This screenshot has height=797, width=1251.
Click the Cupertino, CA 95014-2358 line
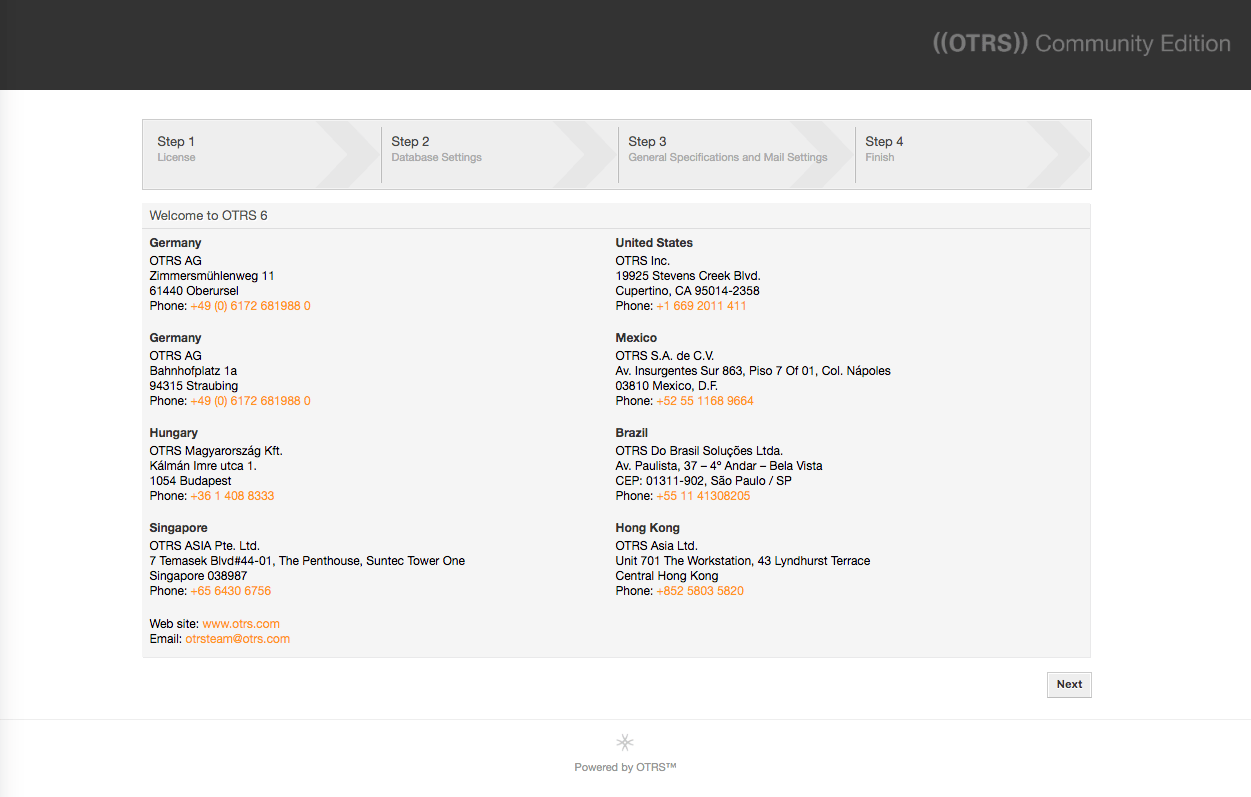tap(688, 291)
